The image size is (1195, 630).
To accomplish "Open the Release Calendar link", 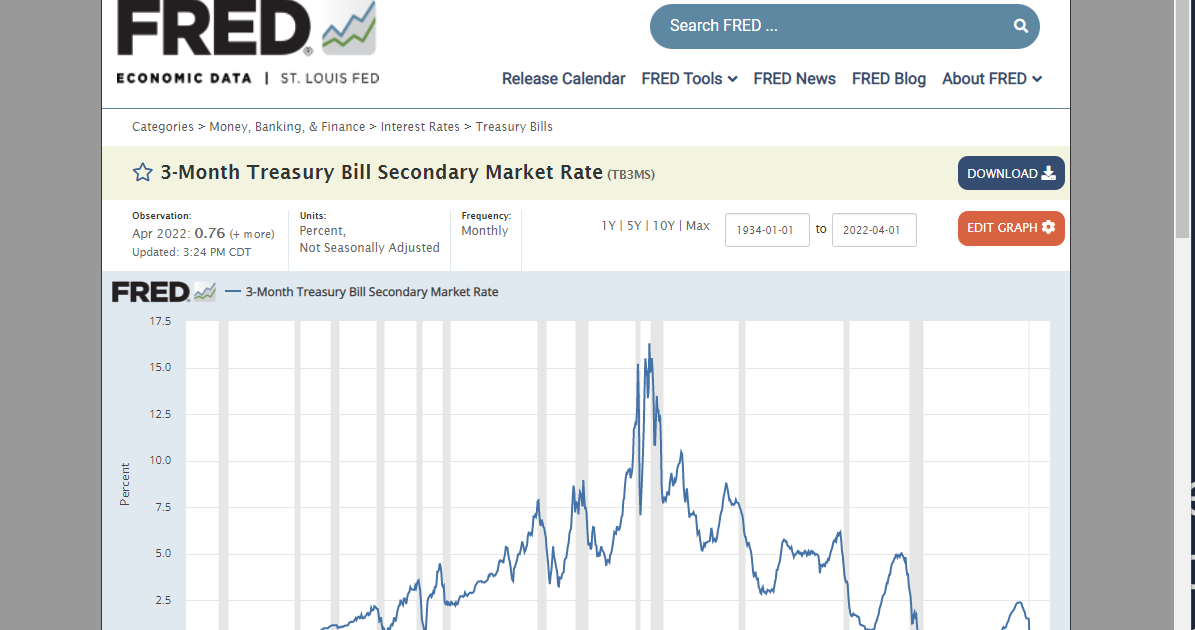I will point(563,78).
